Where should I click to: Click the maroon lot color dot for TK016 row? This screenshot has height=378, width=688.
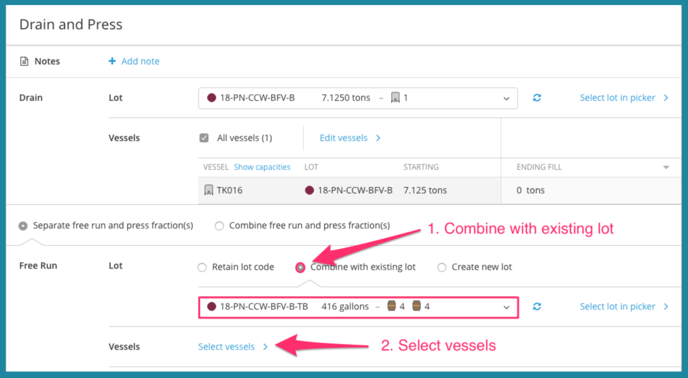coord(309,190)
